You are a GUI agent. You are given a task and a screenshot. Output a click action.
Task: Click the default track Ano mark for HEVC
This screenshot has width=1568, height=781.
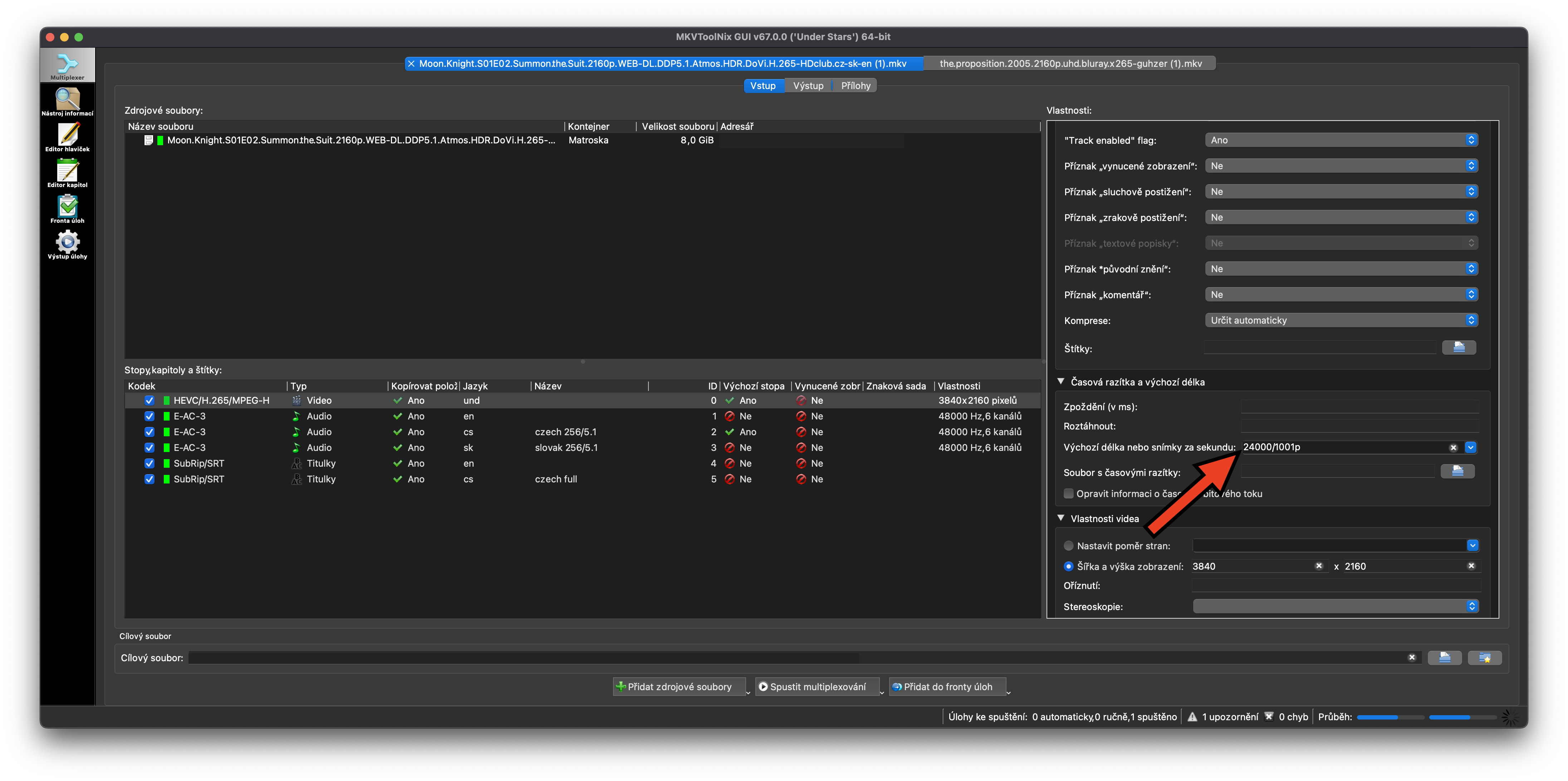[729, 401]
